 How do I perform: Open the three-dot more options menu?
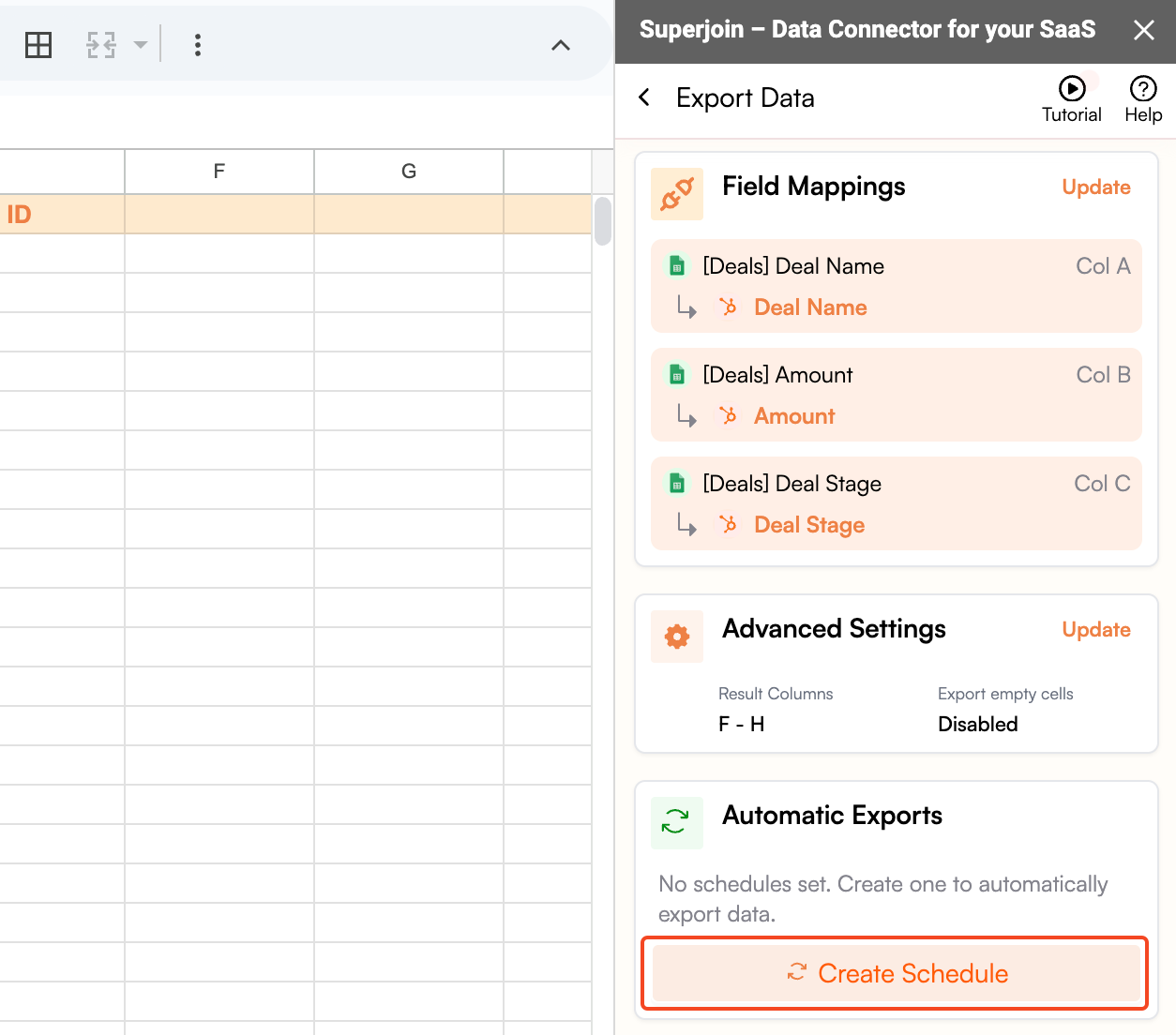197,45
